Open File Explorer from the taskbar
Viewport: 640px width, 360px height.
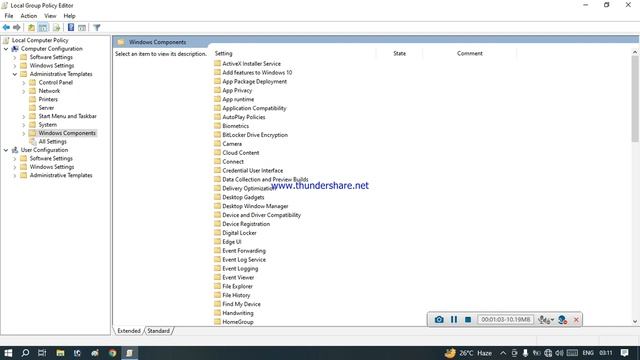[x=60, y=353]
